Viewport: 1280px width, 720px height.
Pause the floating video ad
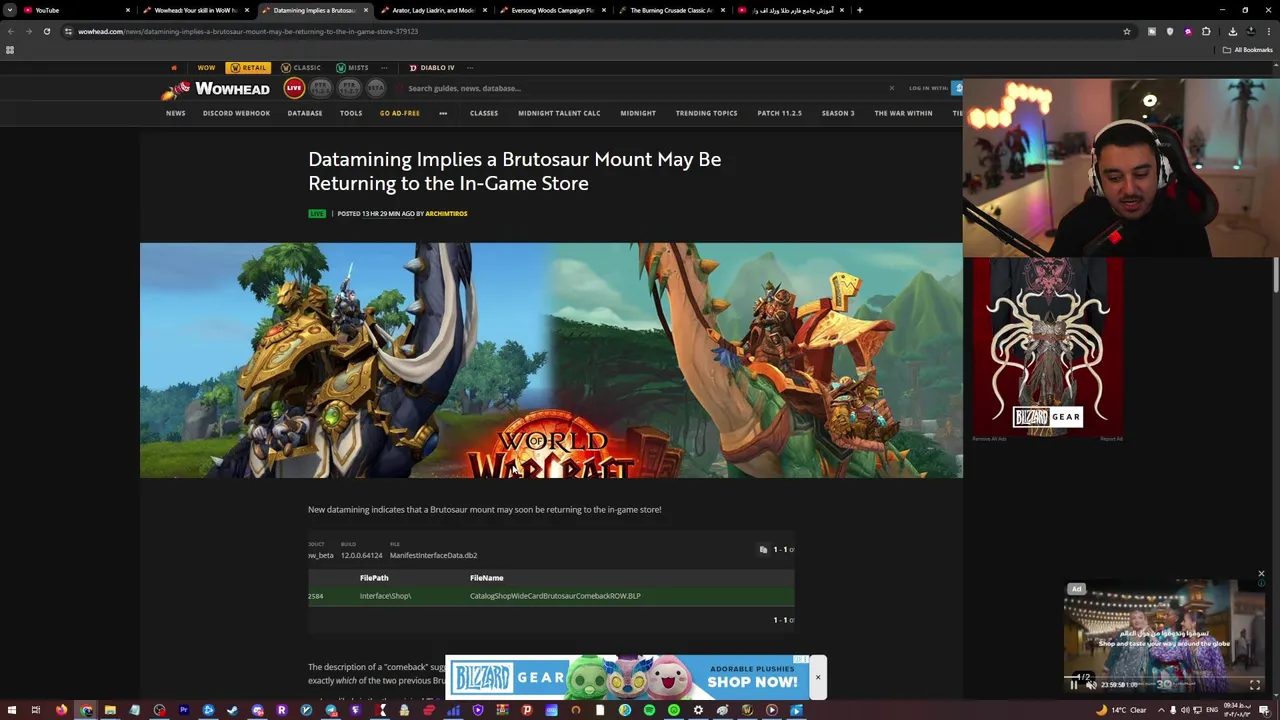(x=1074, y=685)
